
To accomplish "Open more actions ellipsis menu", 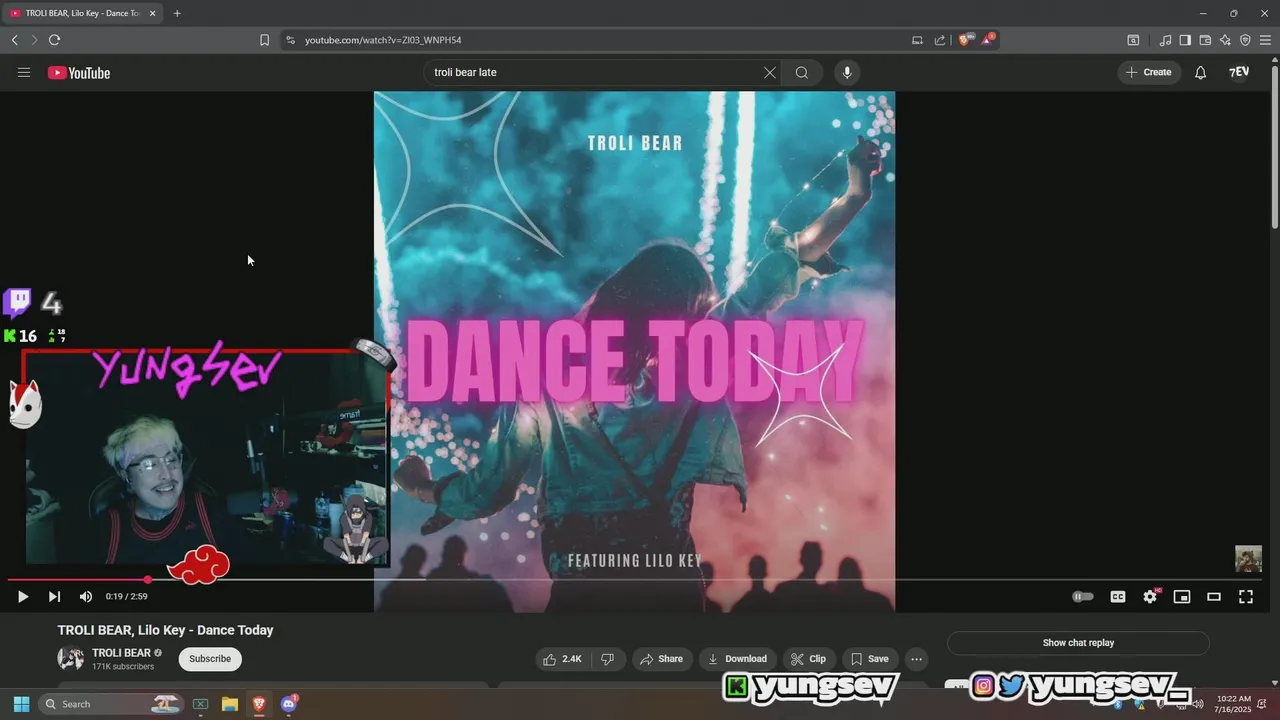I will coord(916,659).
